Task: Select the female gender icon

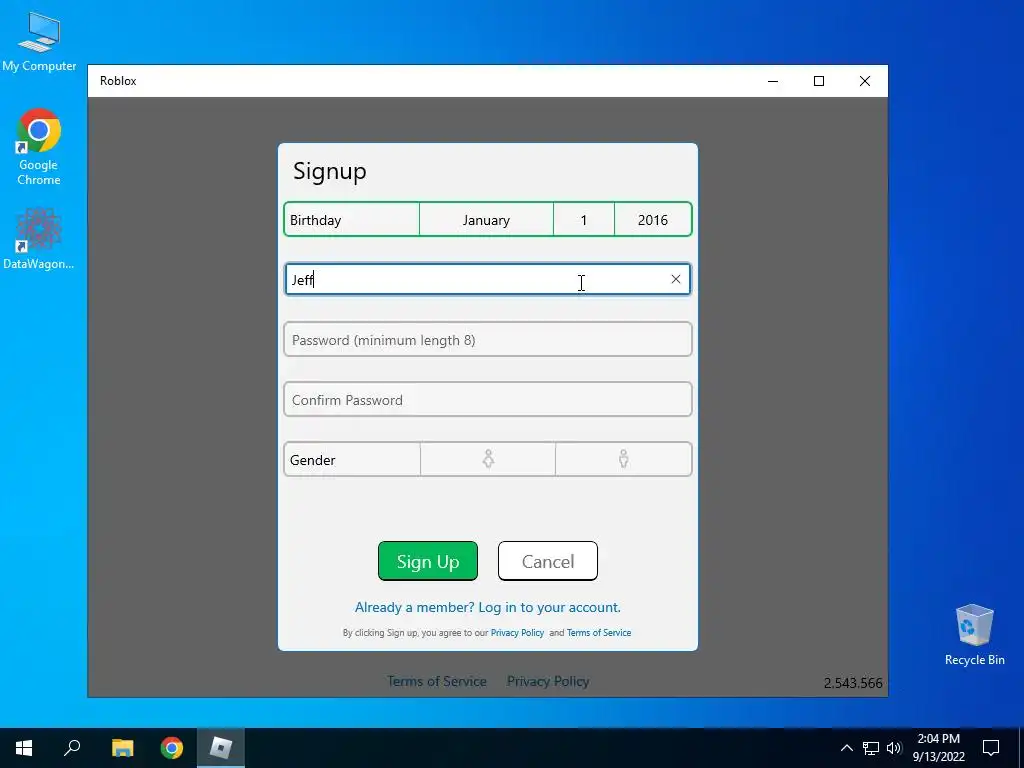Action: (488, 459)
